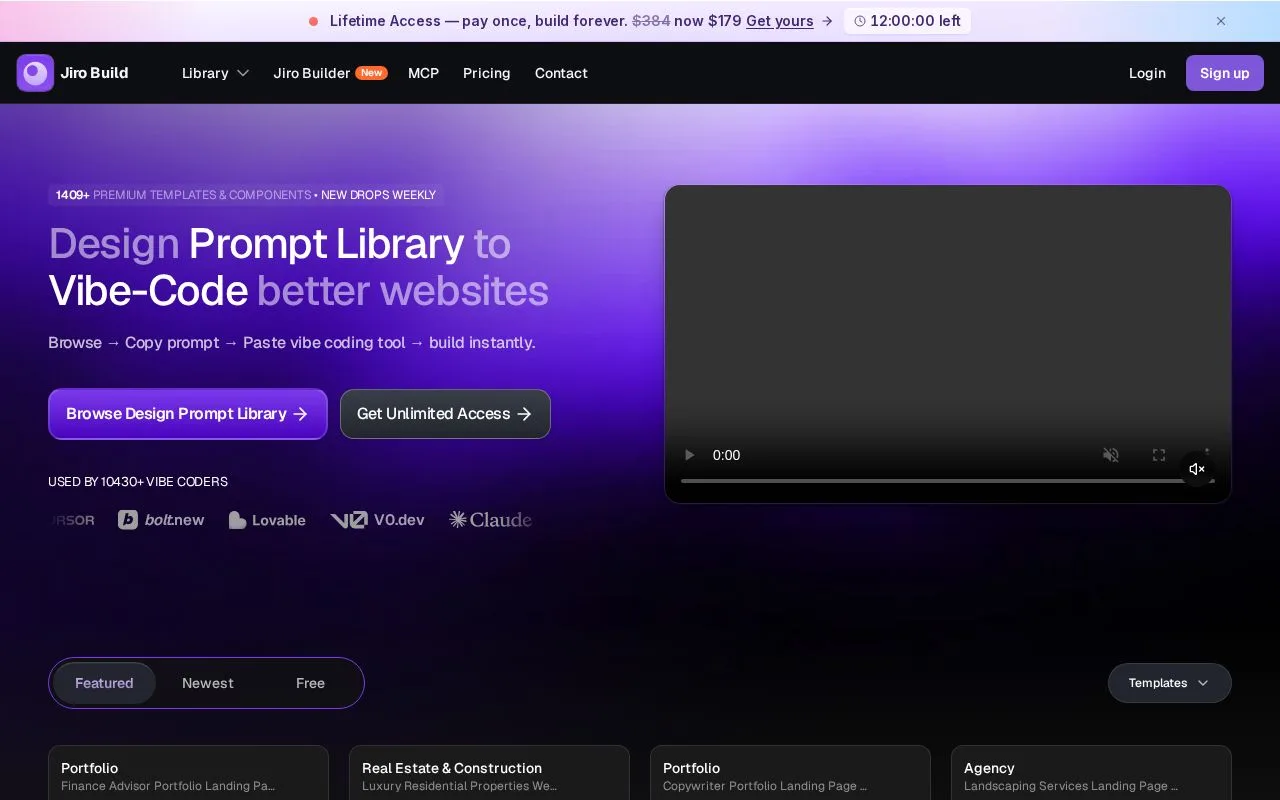The height and width of the screenshot is (800, 1280).
Task: Click Get Unlimited Access button
Action: coord(445,414)
